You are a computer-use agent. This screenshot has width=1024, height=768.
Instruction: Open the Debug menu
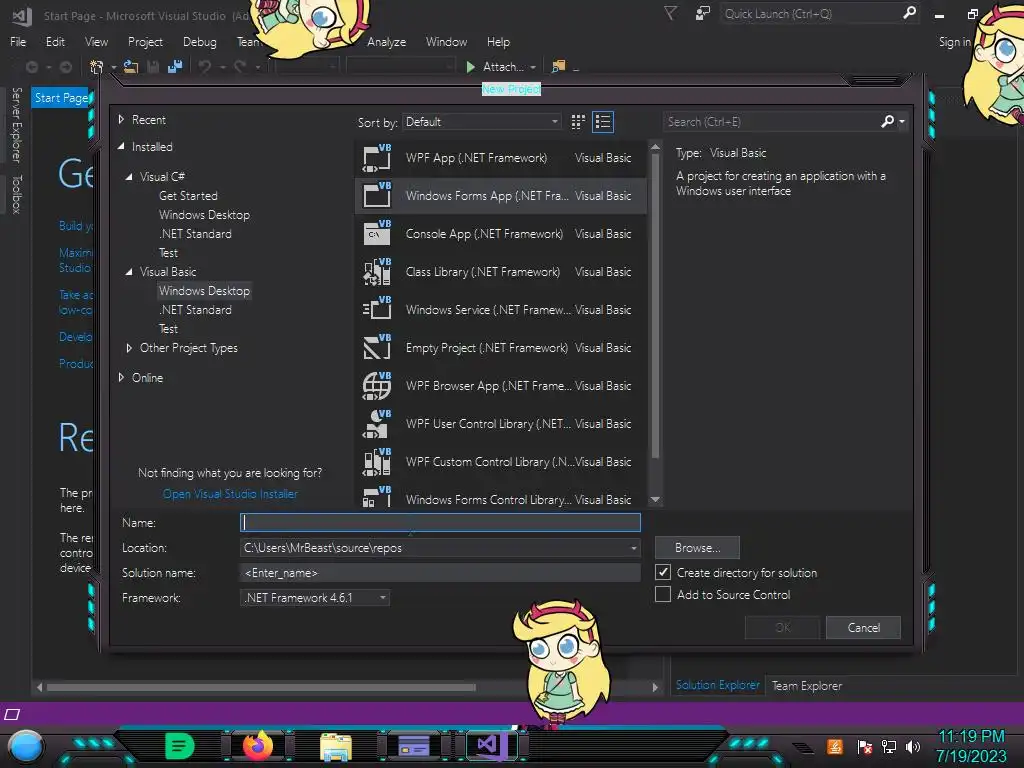pos(200,42)
